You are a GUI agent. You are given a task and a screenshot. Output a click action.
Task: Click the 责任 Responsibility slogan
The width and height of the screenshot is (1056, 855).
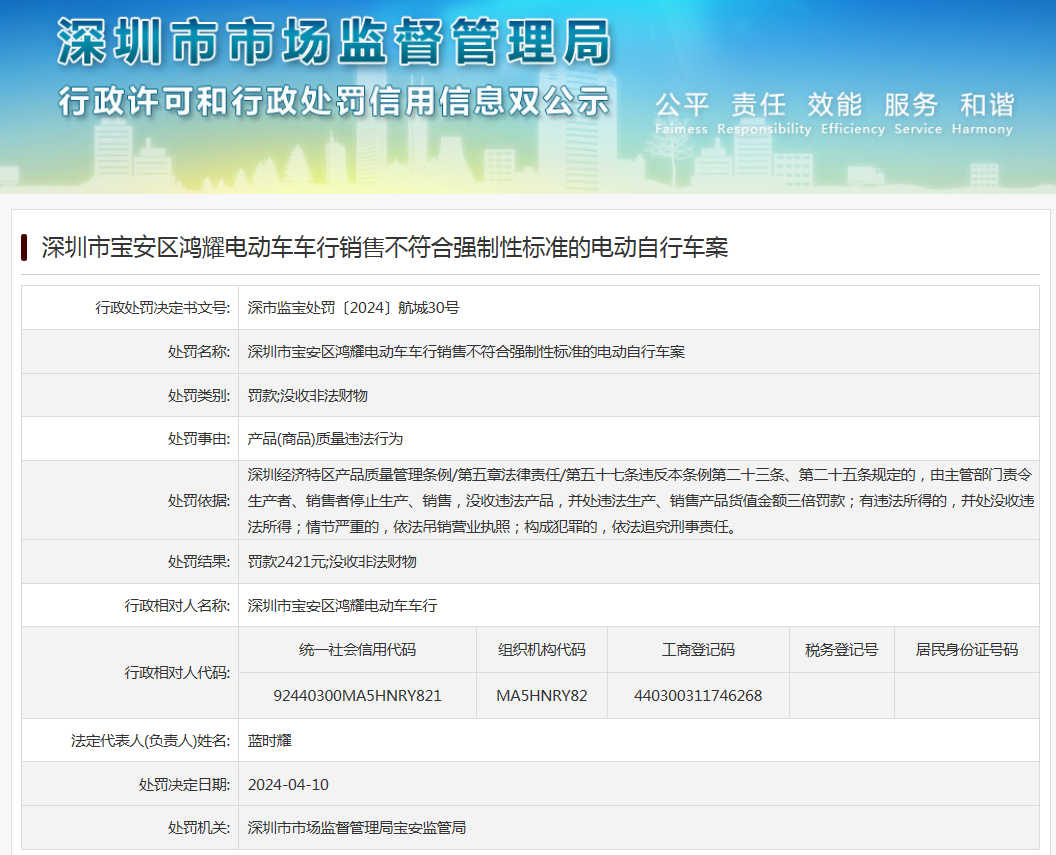pos(764,113)
